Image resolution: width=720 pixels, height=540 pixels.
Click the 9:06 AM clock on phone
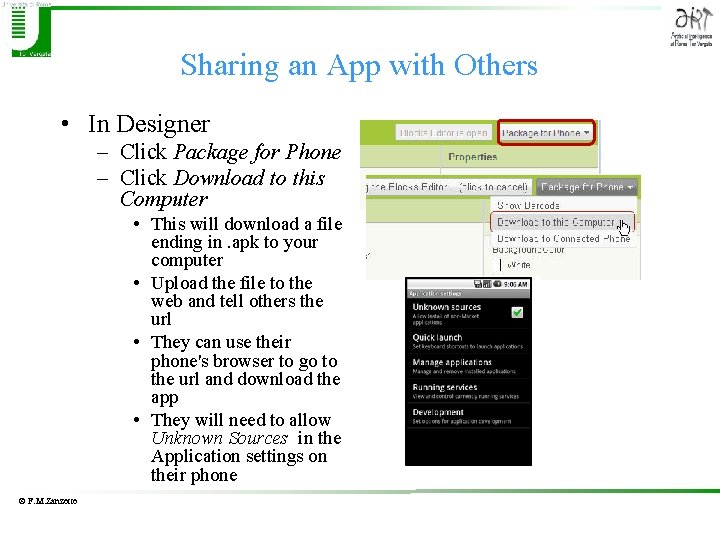tap(515, 284)
